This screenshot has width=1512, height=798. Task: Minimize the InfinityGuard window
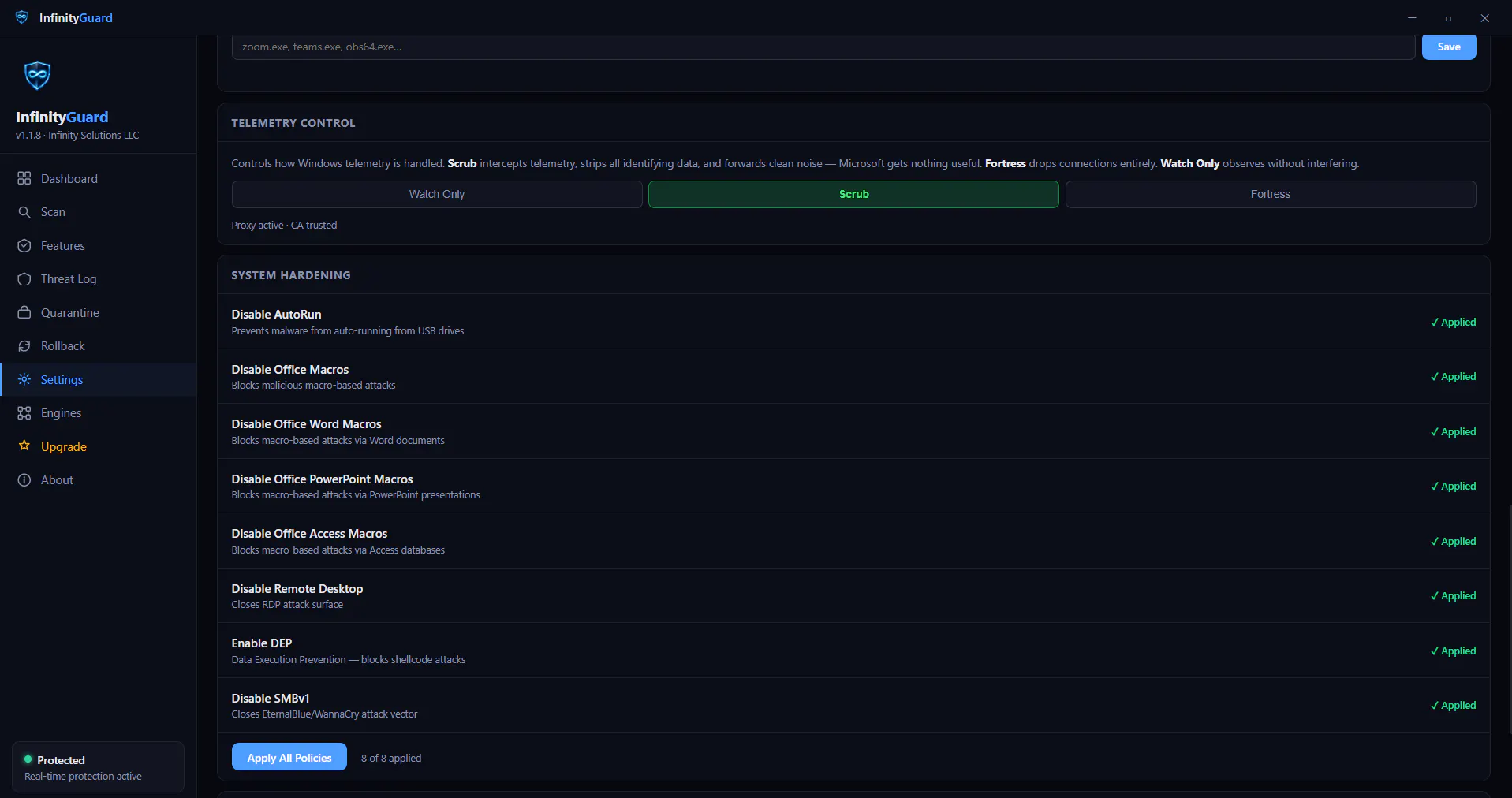[x=1412, y=17]
